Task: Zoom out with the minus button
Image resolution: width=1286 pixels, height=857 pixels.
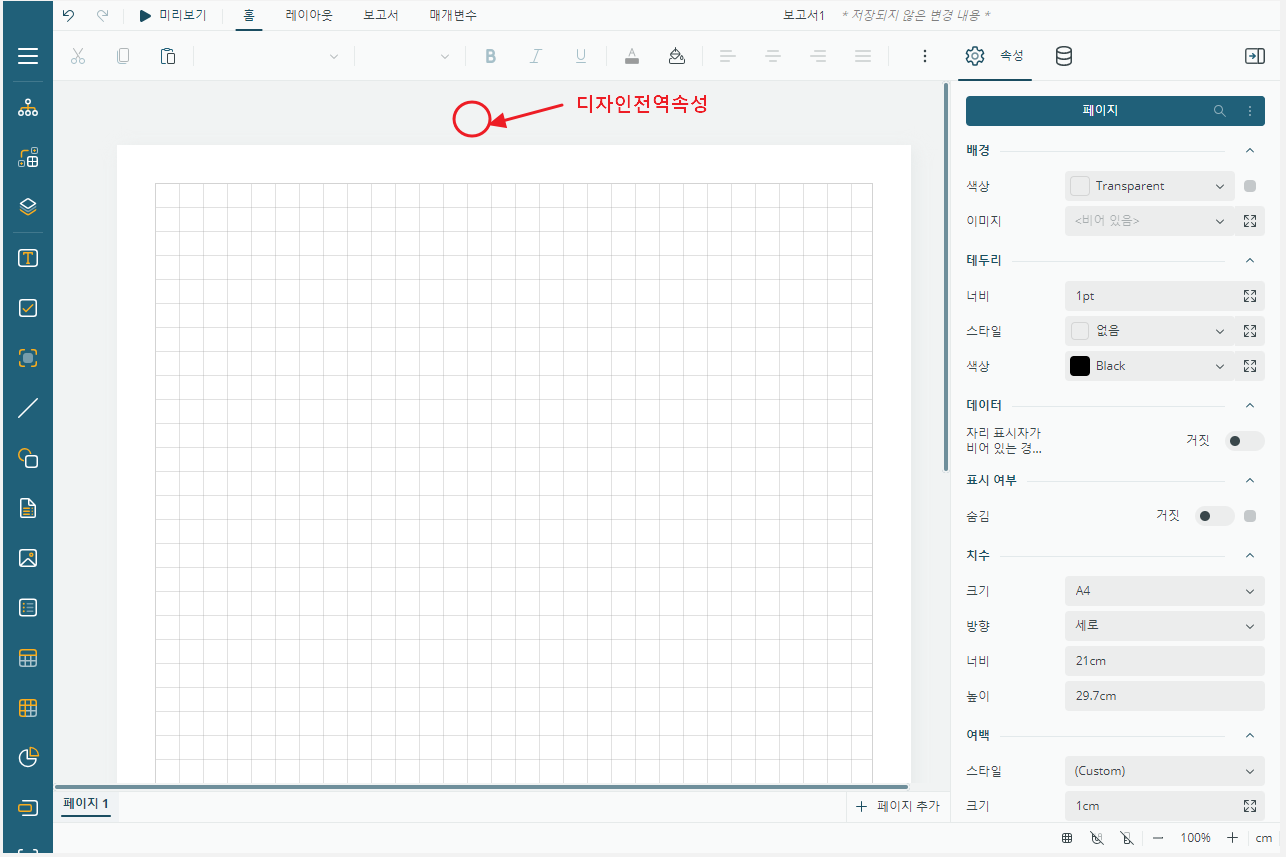Action: (x=1158, y=838)
